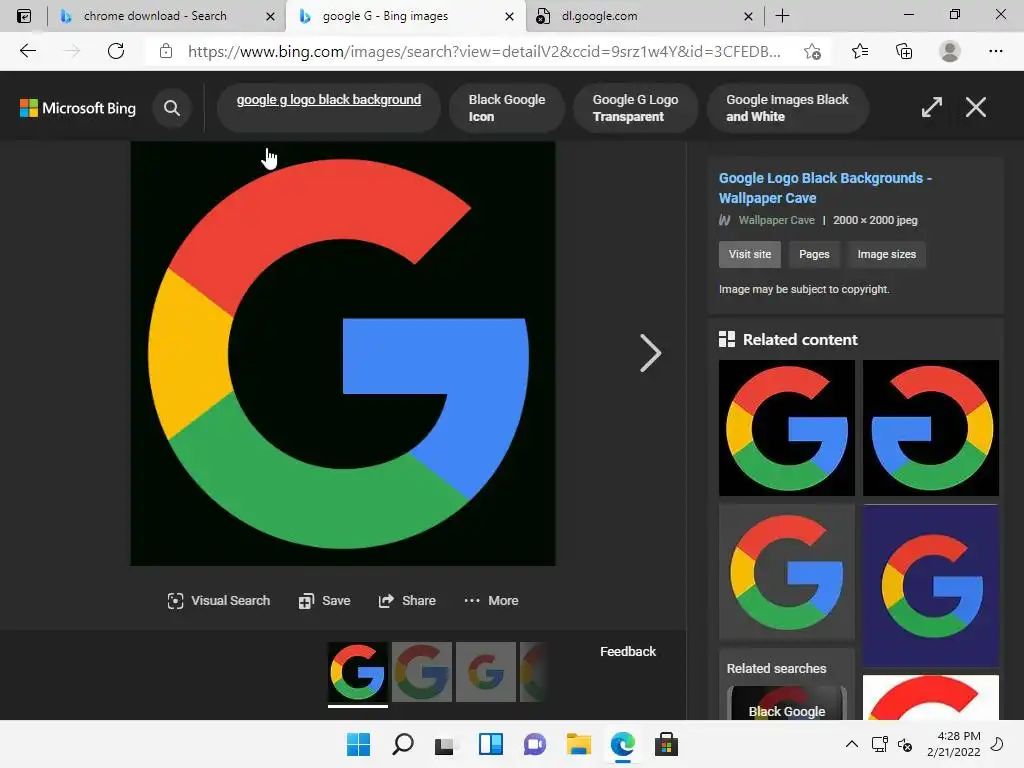Select Google G Logo Transparent suggestion chip

pyautogui.click(x=635, y=108)
